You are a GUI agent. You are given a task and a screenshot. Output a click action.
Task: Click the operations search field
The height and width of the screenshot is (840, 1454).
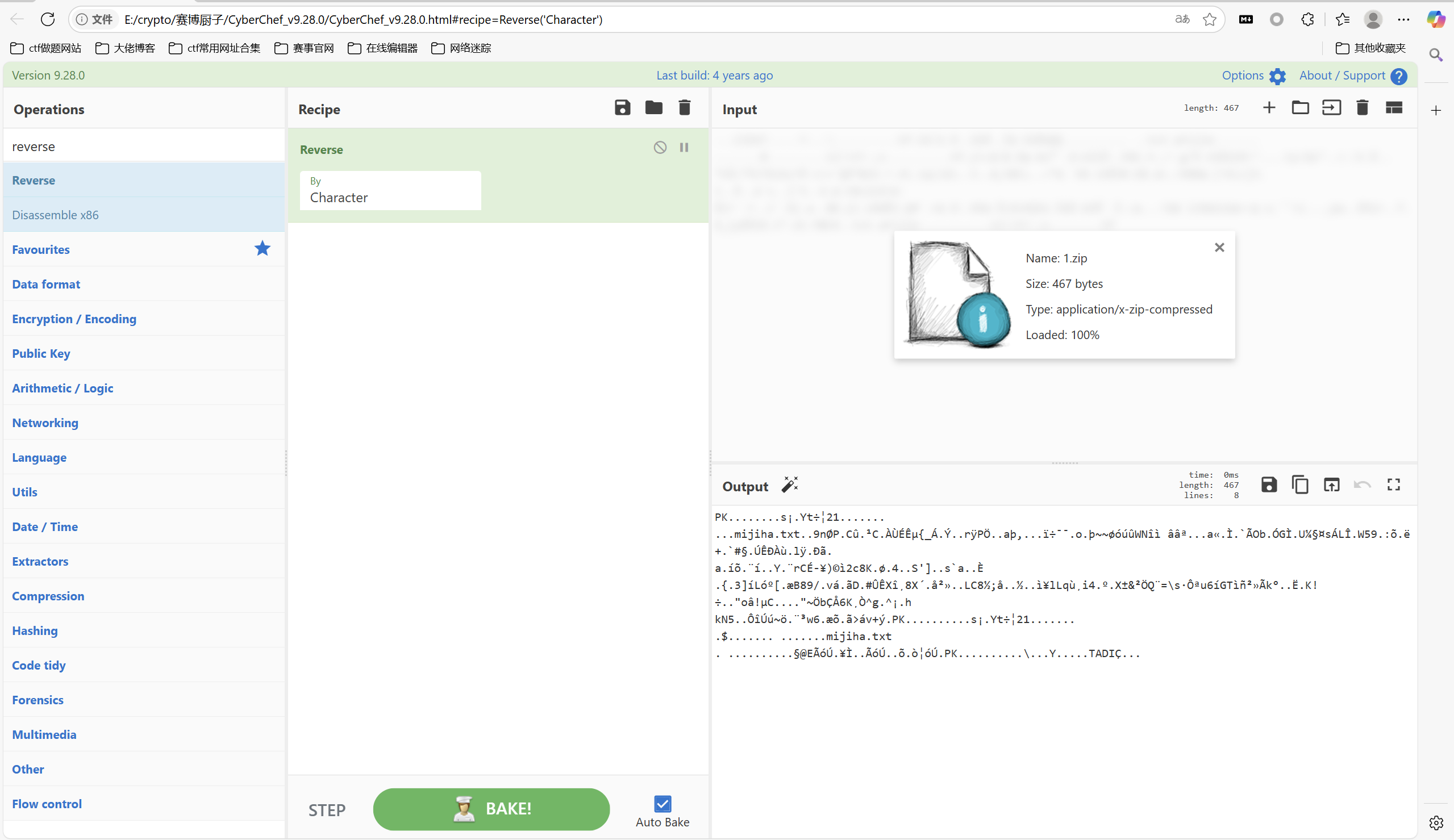144,147
